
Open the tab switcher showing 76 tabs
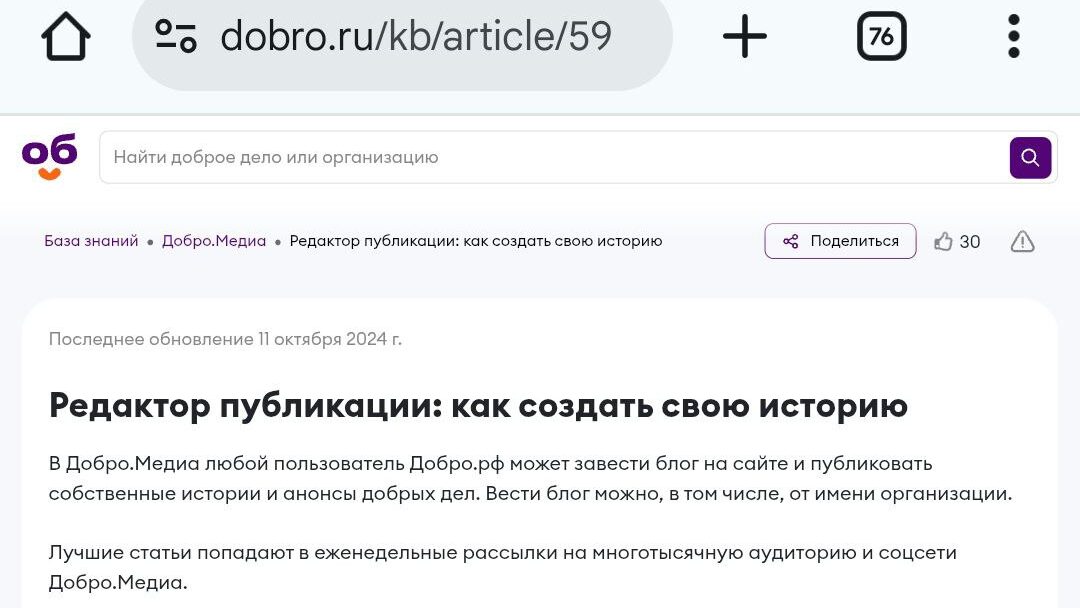point(882,36)
